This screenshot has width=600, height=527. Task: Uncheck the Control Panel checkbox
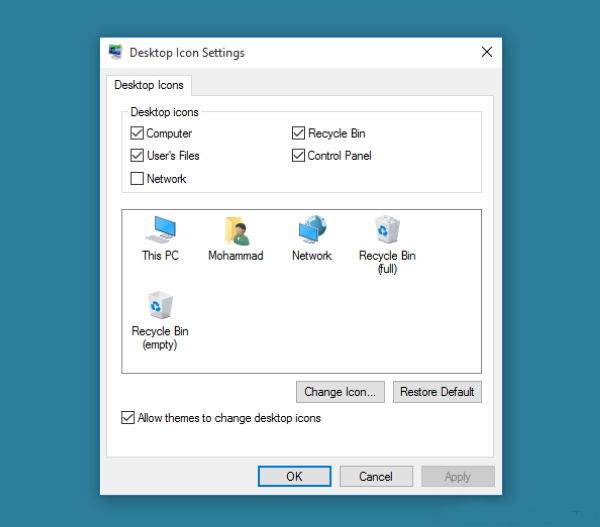298,155
